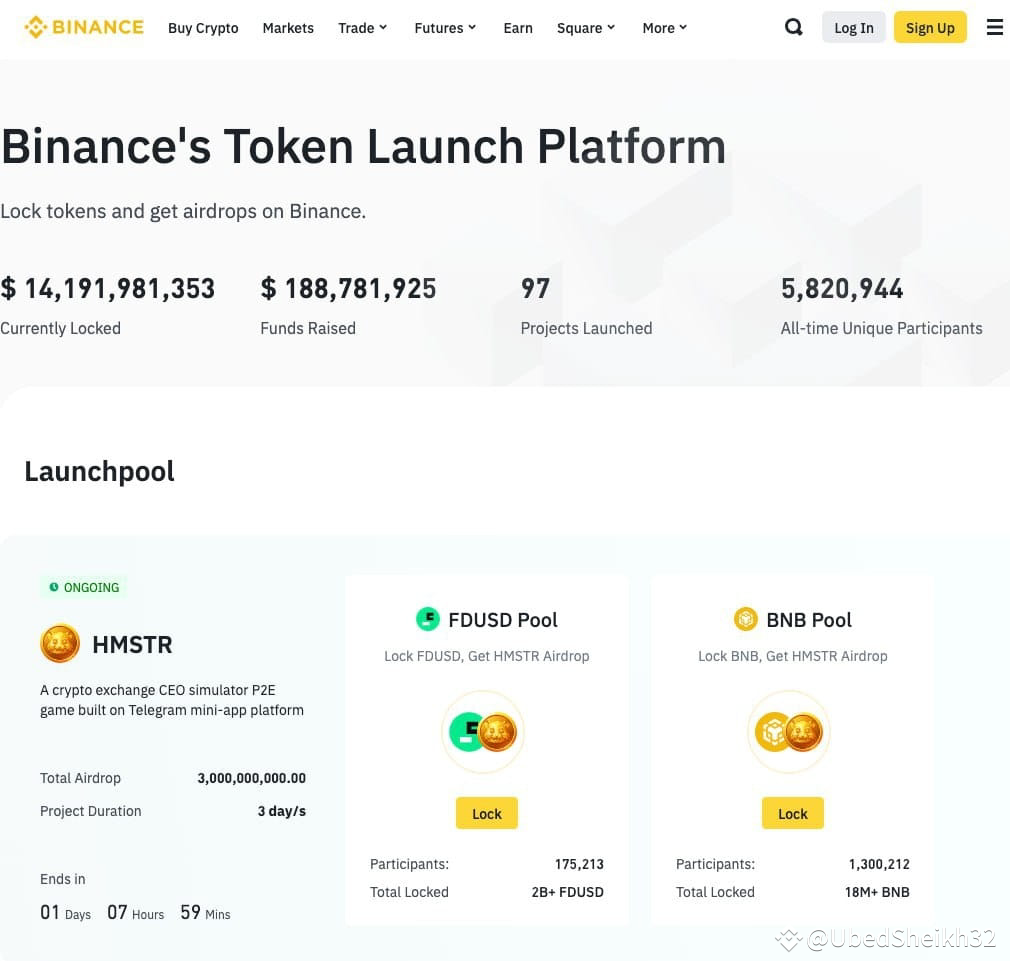Open the Earn menu item
1010x961 pixels.
[518, 28]
